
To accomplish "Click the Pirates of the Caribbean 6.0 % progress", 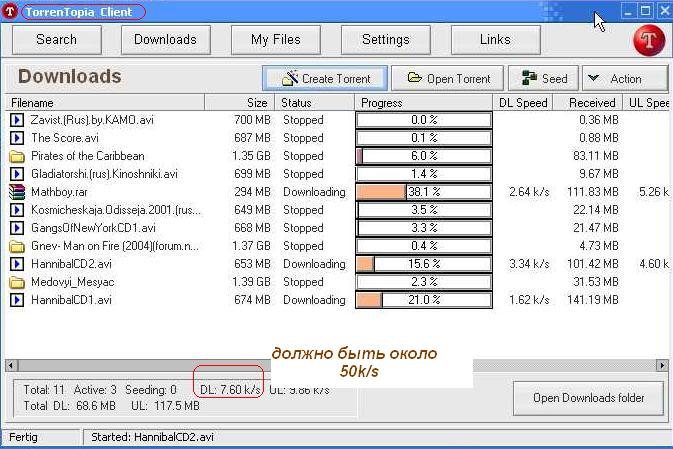I will pos(424,156).
